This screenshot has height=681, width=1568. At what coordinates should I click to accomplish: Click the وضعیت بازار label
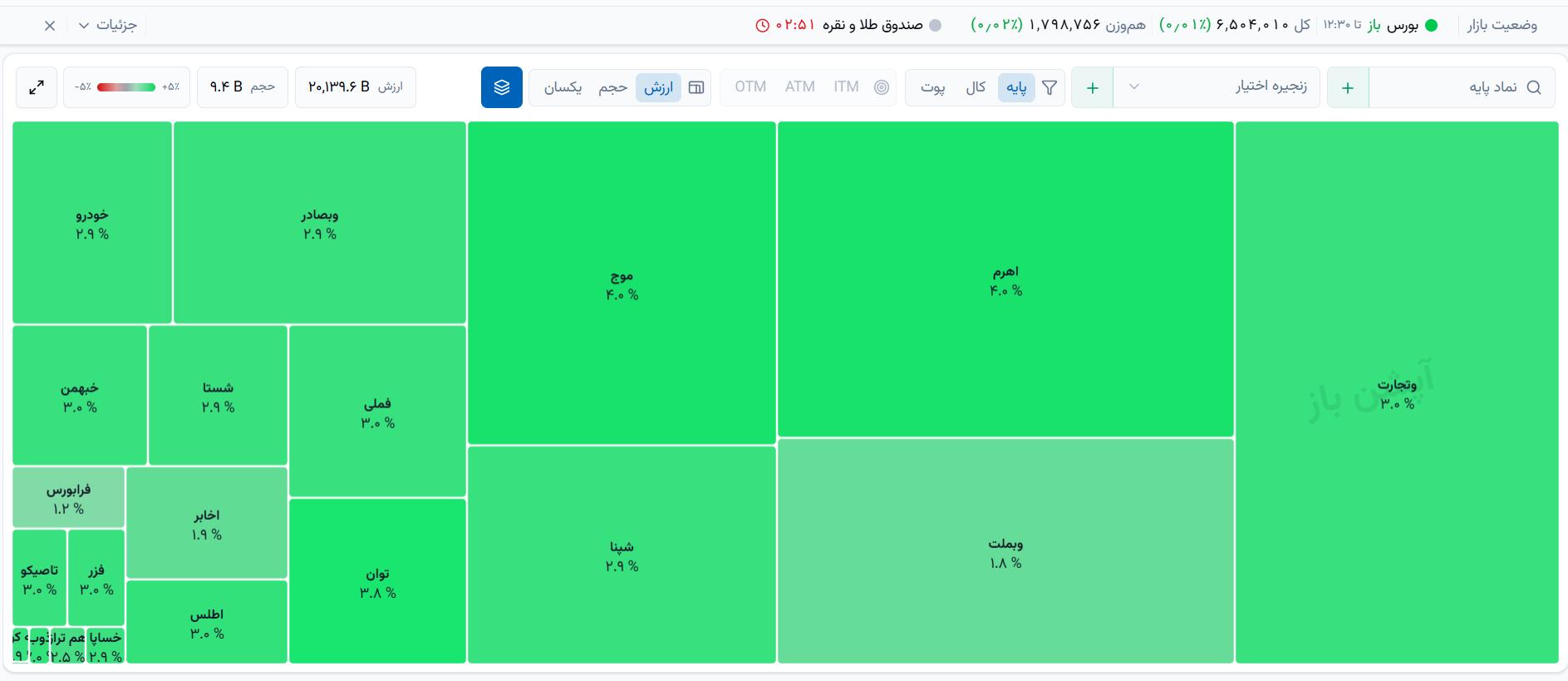click(x=1502, y=25)
